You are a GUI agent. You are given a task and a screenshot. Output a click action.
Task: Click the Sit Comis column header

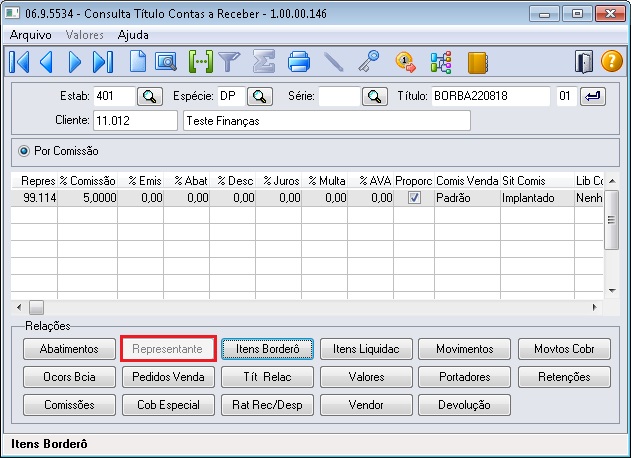[x=537, y=181]
